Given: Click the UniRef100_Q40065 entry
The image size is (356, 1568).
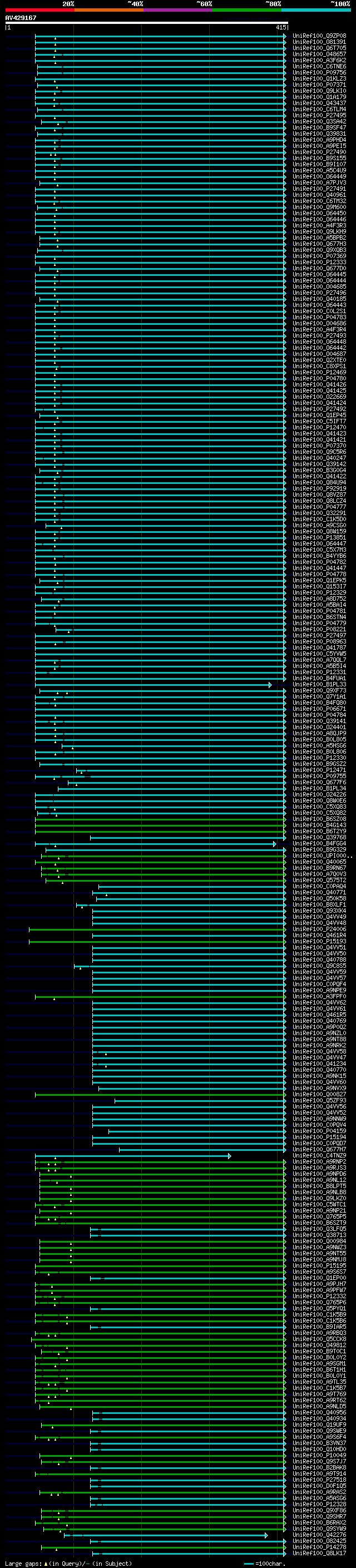Looking at the screenshot, I should pos(319,861).
